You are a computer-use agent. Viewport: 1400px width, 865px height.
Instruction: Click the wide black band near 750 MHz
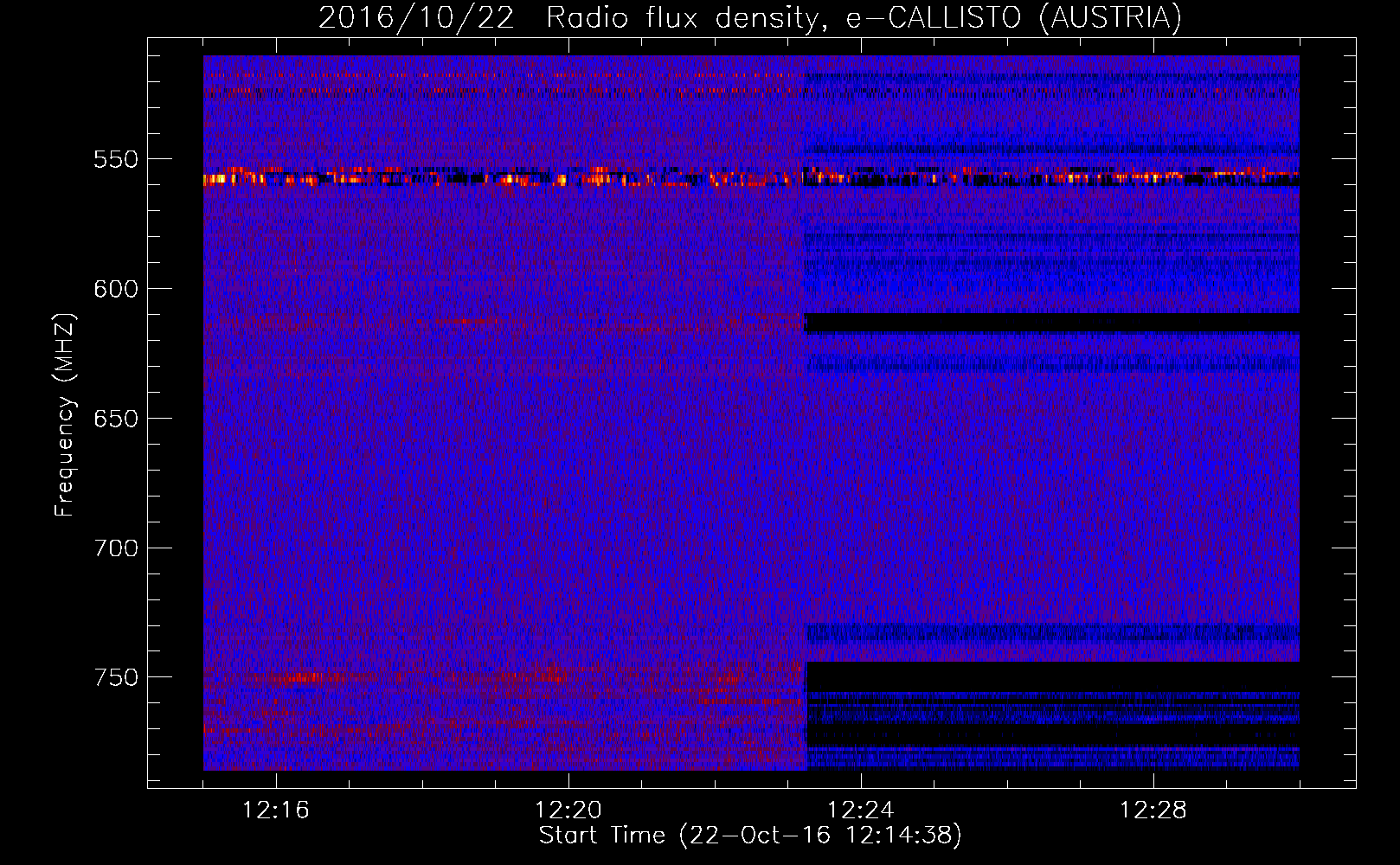click(1052, 677)
